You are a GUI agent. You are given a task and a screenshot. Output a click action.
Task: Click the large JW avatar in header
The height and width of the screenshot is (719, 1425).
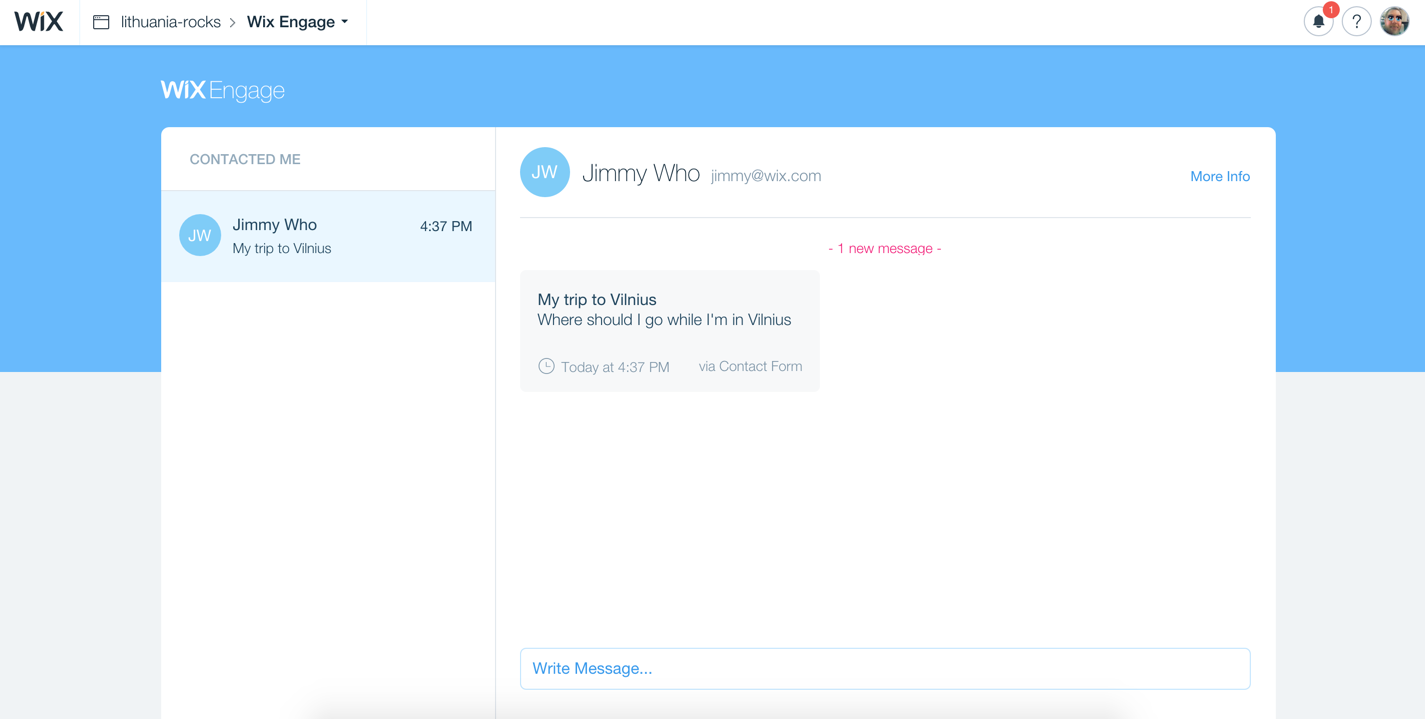pyautogui.click(x=545, y=172)
